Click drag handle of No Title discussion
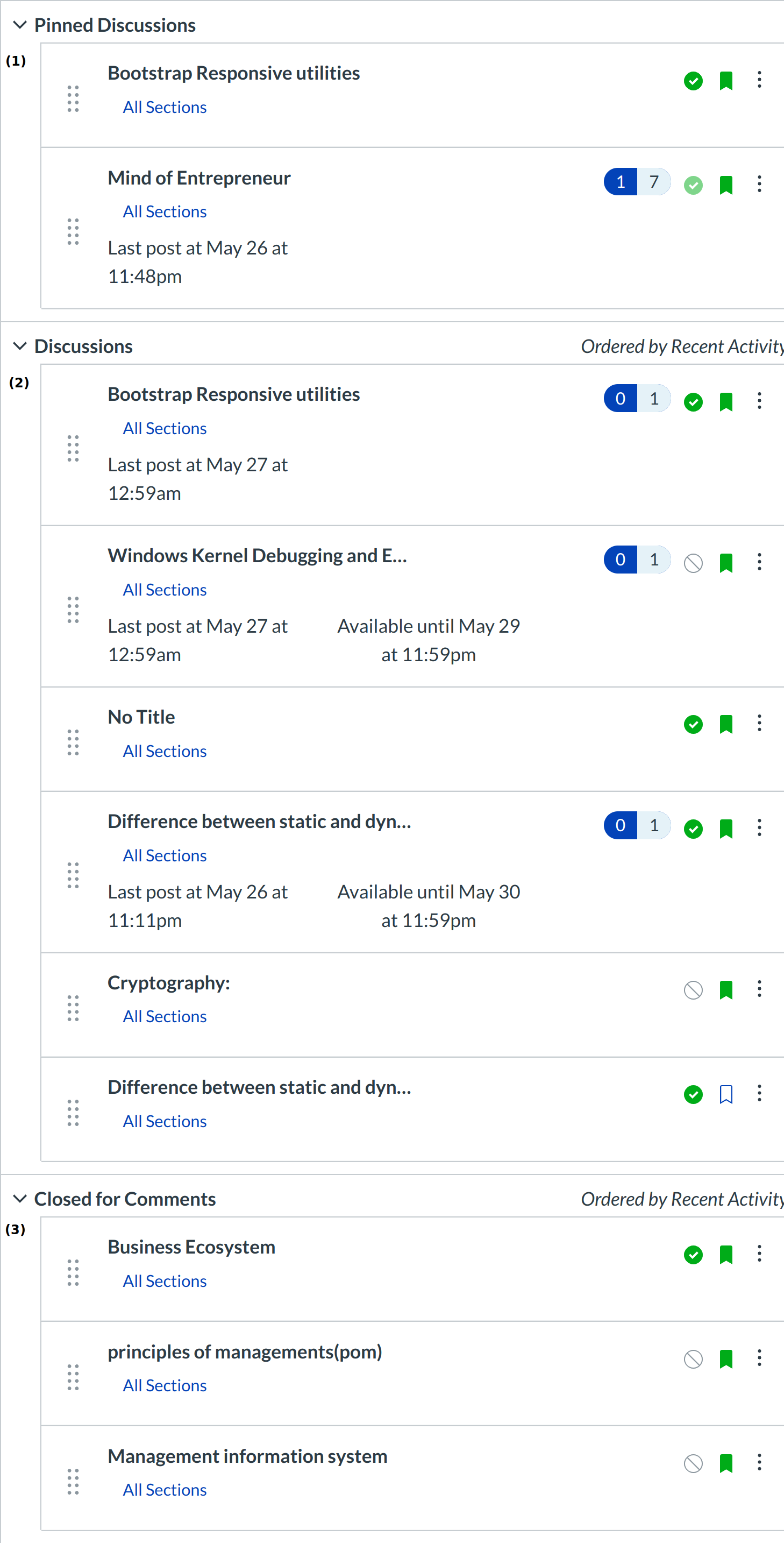Screen dimensions: 784x1543 click(x=73, y=742)
